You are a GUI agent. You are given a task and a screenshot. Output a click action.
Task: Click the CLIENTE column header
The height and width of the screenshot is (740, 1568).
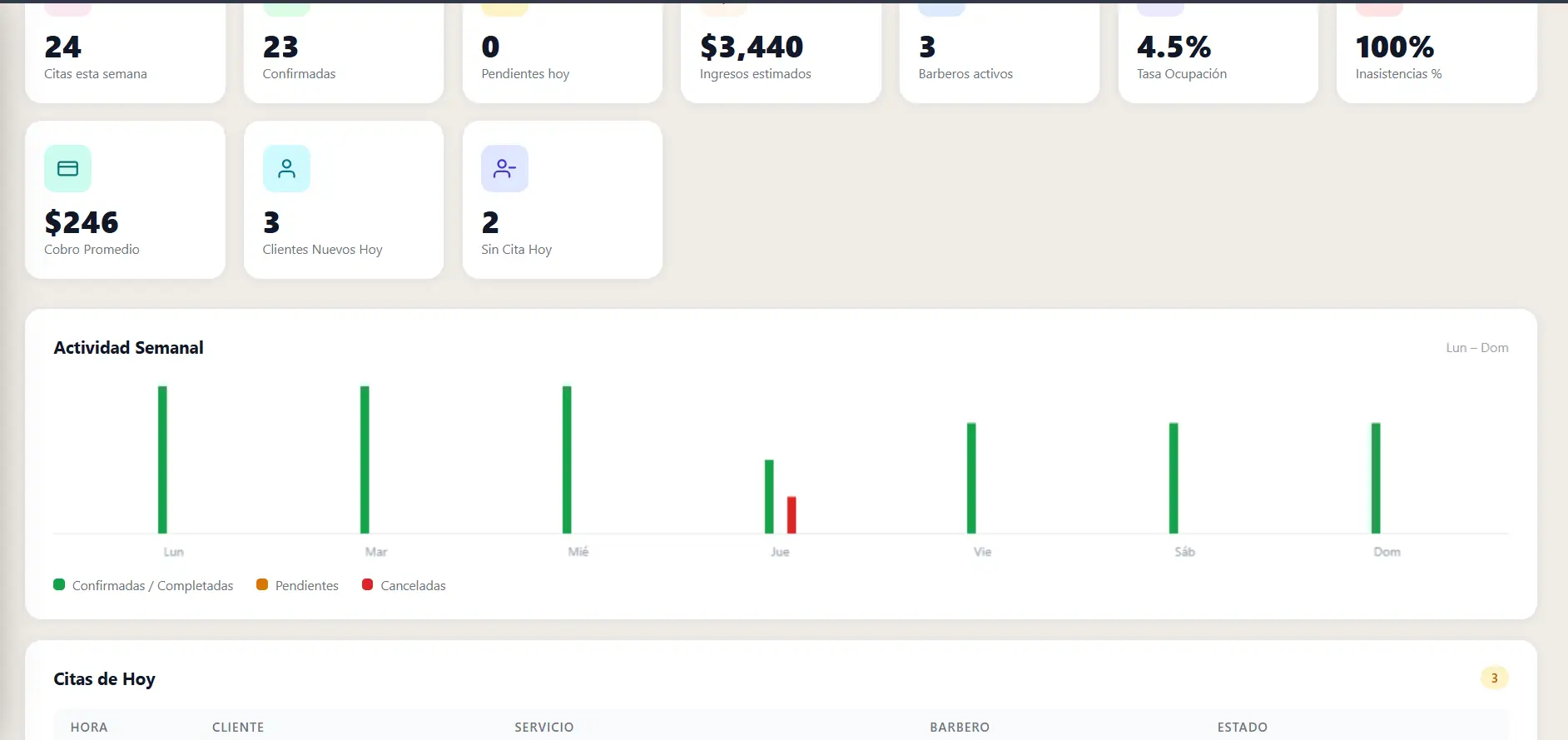238,728
